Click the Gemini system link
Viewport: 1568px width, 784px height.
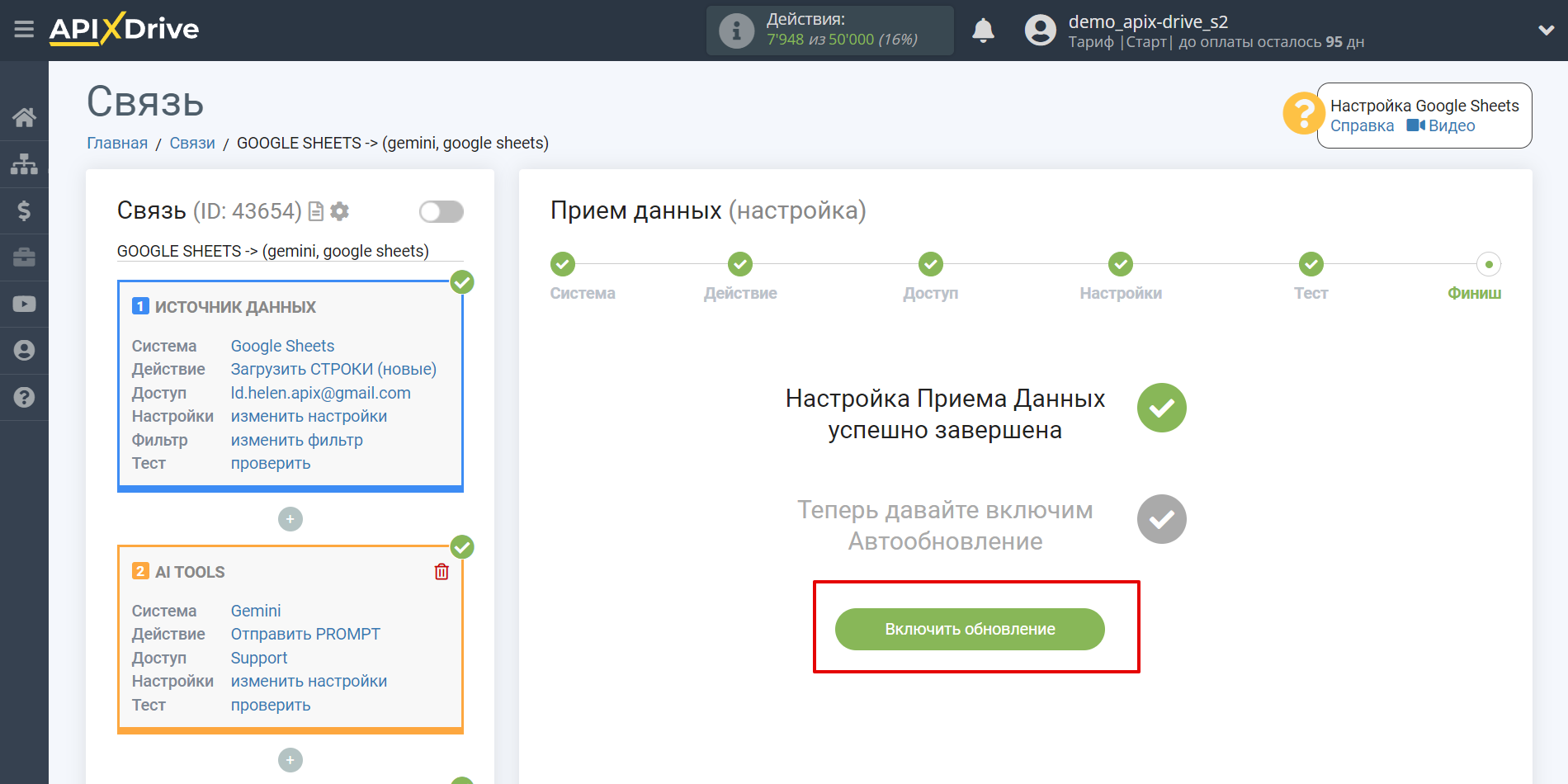255,611
